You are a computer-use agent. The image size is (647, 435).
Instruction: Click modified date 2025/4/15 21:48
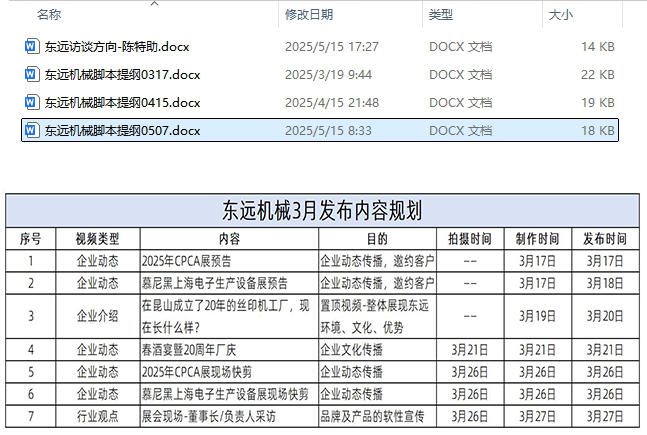(x=332, y=103)
